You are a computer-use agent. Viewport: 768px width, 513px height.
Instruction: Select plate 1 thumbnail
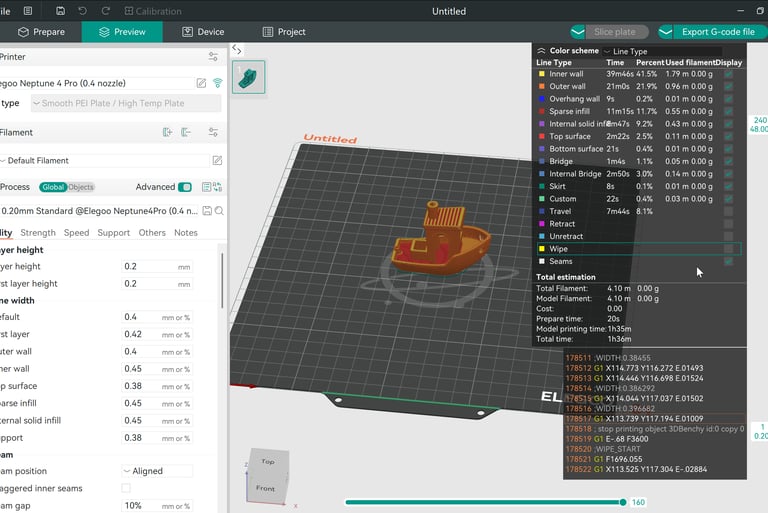click(x=248, y=77)
